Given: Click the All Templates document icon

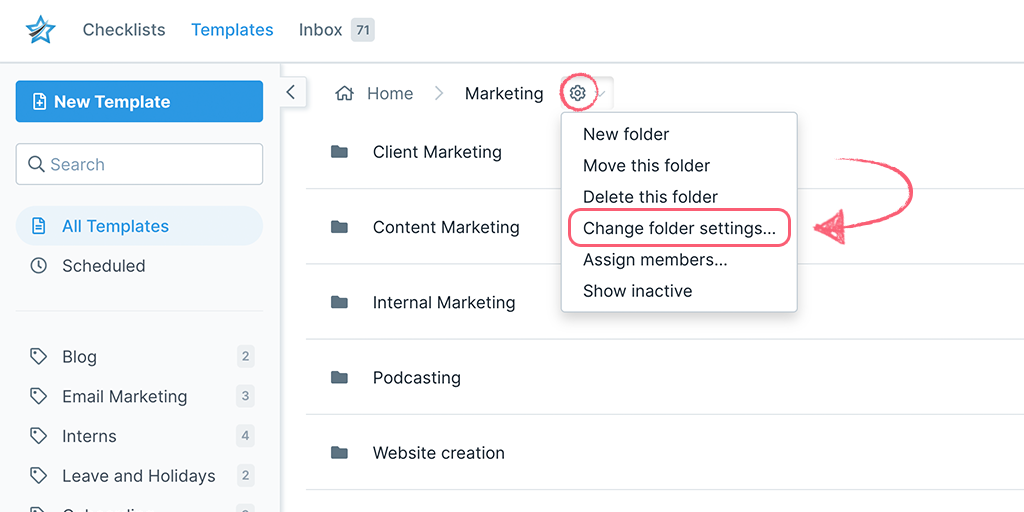Looking at the screenshot, I should tap(39, 226).
